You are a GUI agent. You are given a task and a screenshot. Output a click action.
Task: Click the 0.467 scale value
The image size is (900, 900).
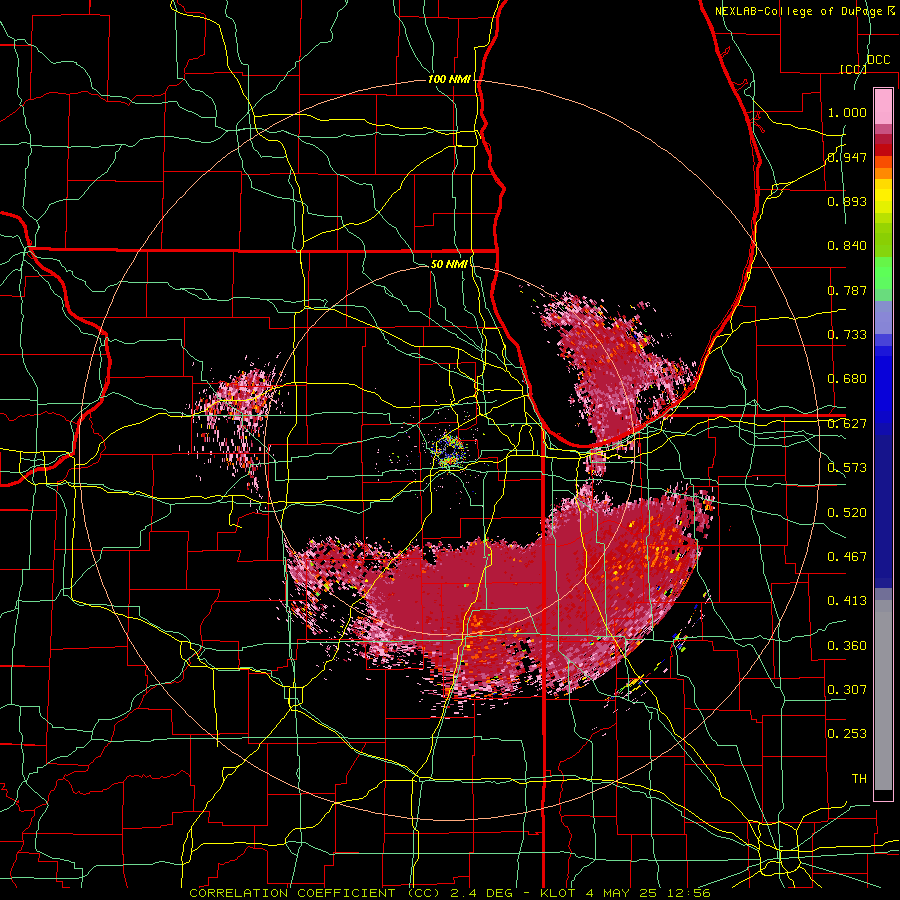coord(847,557)
